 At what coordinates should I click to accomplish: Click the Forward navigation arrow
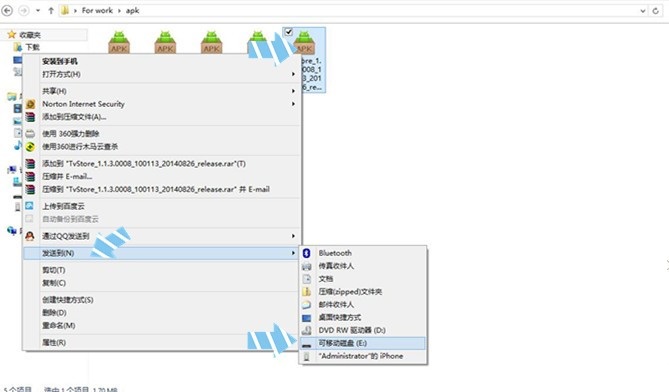tap(24, 11)
